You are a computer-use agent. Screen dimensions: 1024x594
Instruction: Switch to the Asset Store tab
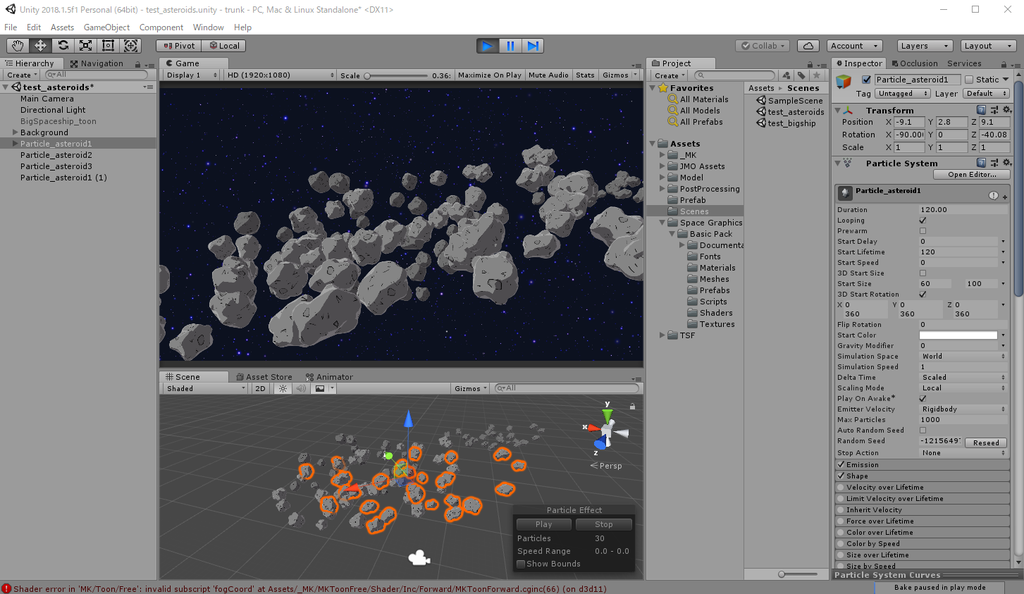(264, 377)
